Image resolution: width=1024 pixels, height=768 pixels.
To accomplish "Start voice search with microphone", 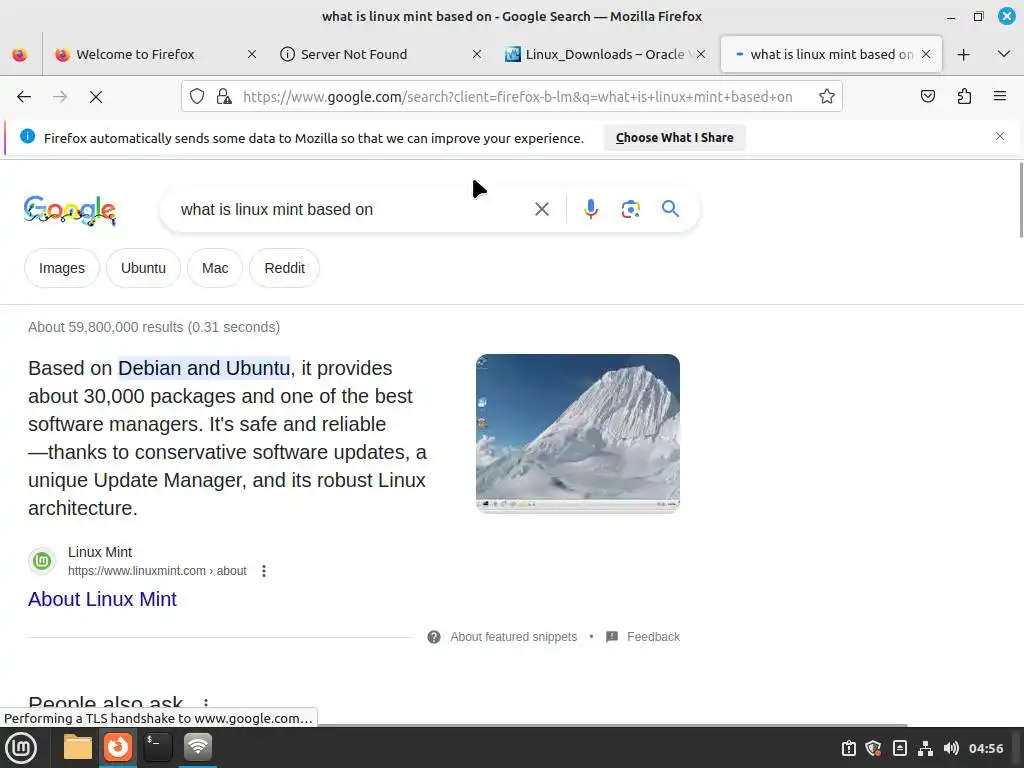I will (x=591, y=209).
